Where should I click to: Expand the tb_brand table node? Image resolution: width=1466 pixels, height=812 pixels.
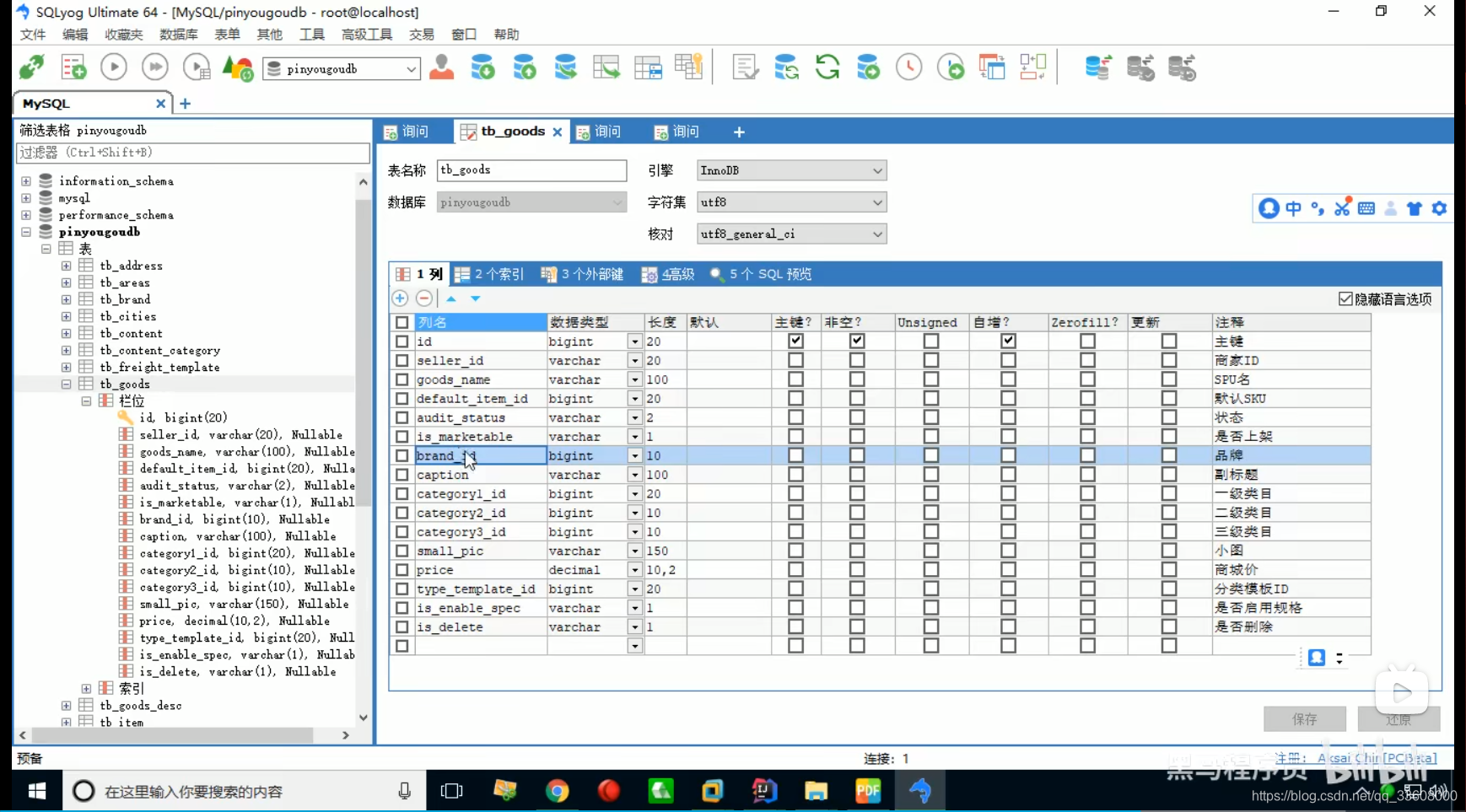click(x=66, y=299)
